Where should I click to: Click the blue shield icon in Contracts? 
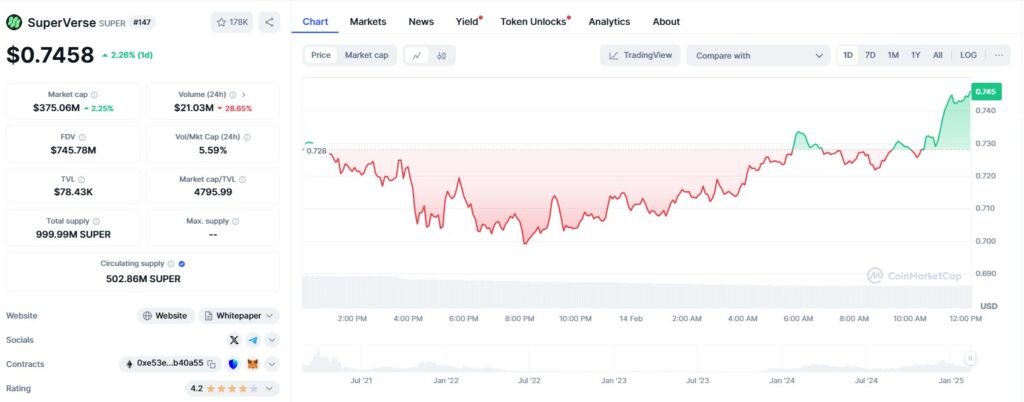click(233, 364)
